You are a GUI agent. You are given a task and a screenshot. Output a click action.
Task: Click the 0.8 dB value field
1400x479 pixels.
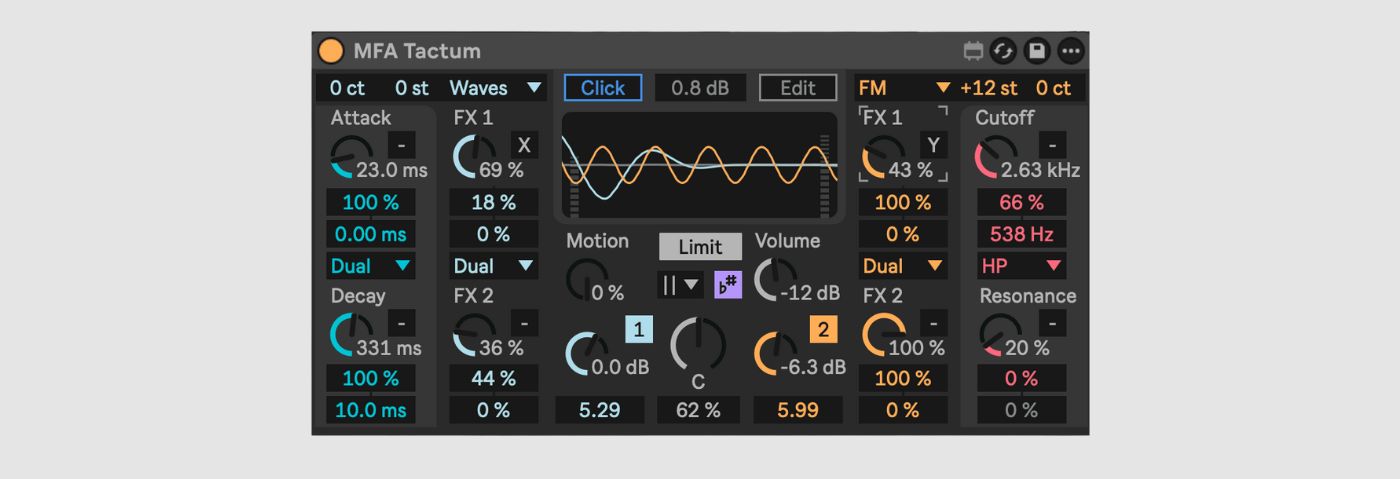(x=700, y=88)
